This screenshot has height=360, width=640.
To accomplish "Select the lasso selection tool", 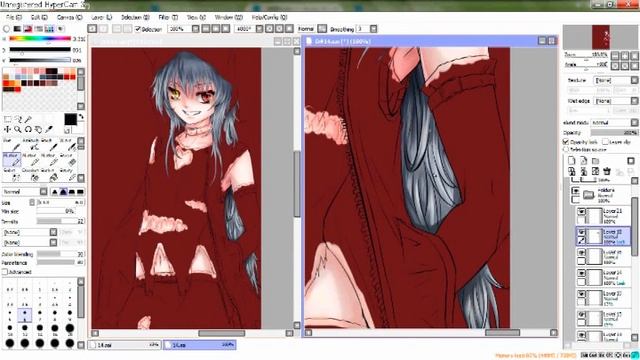I will 18,119.
